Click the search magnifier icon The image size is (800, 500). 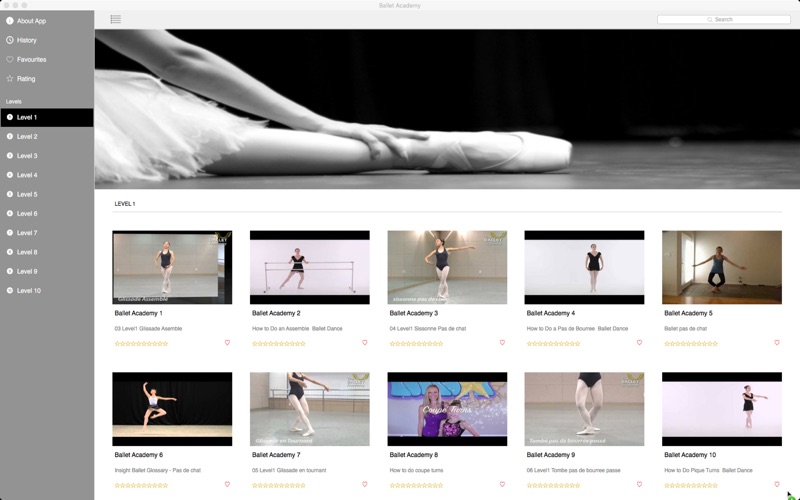(x=709, y=19)
